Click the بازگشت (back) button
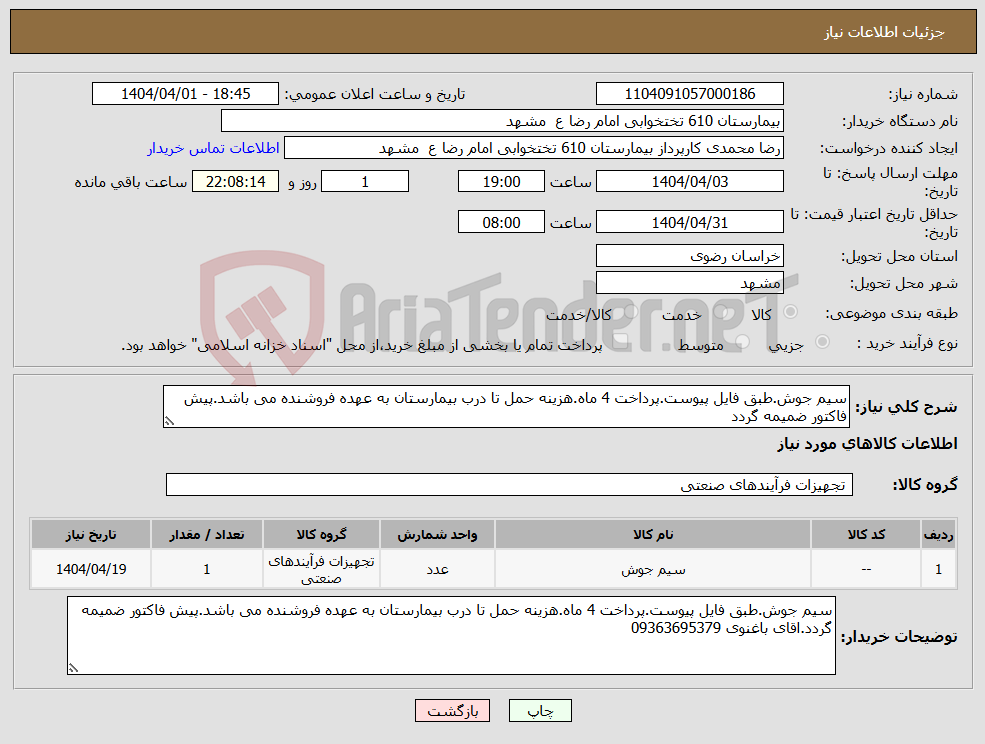 point(452,711)
